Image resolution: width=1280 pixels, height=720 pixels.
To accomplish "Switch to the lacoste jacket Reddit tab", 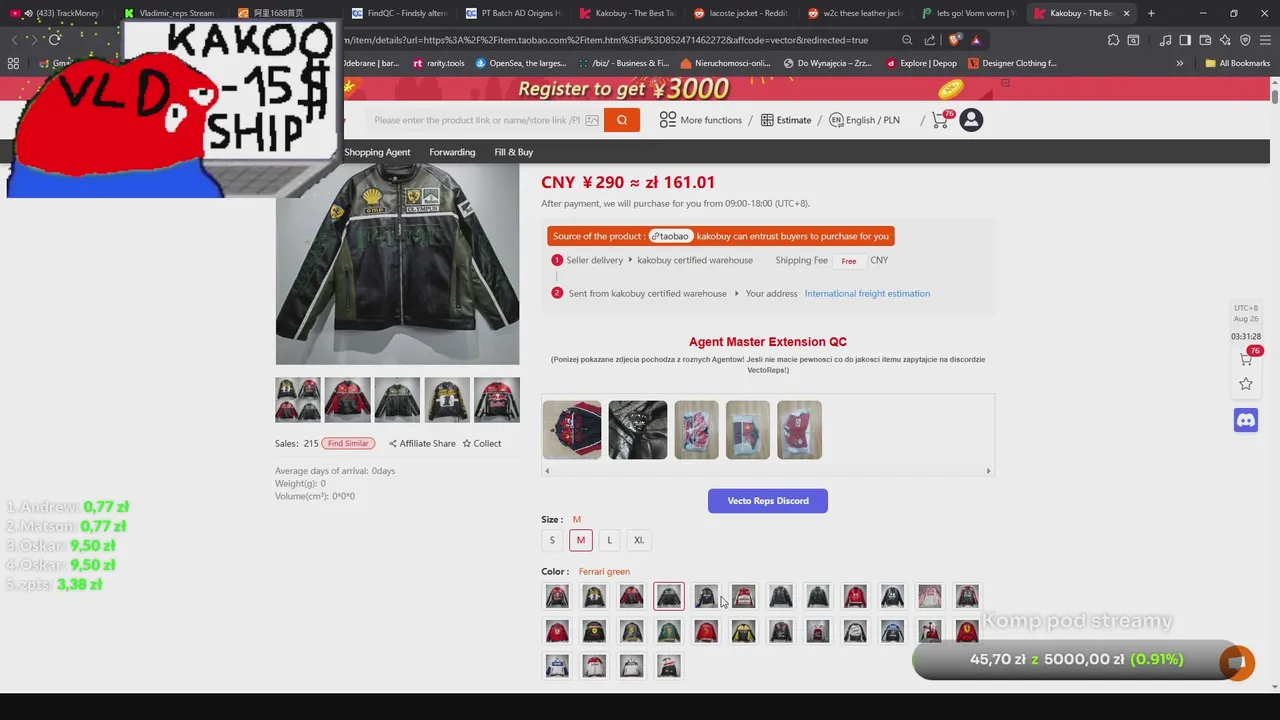I will point(740,13).
